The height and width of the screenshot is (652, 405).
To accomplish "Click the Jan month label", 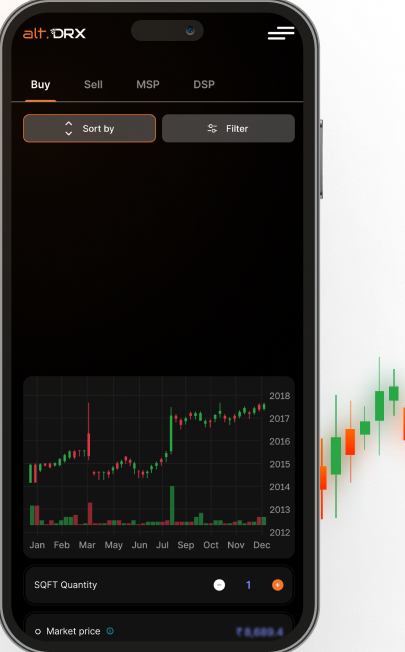I will coord(37,545).
